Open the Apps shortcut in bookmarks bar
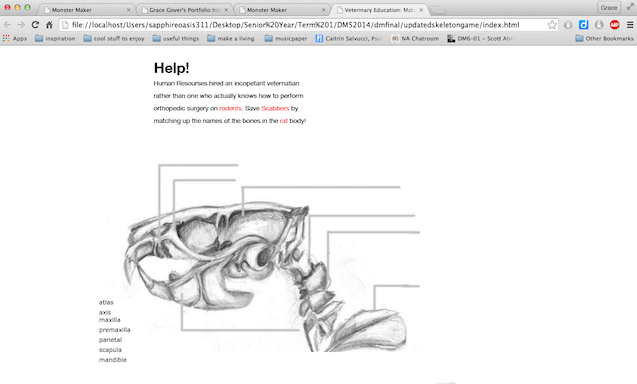 pyautogui.click(x=15, y=38)
